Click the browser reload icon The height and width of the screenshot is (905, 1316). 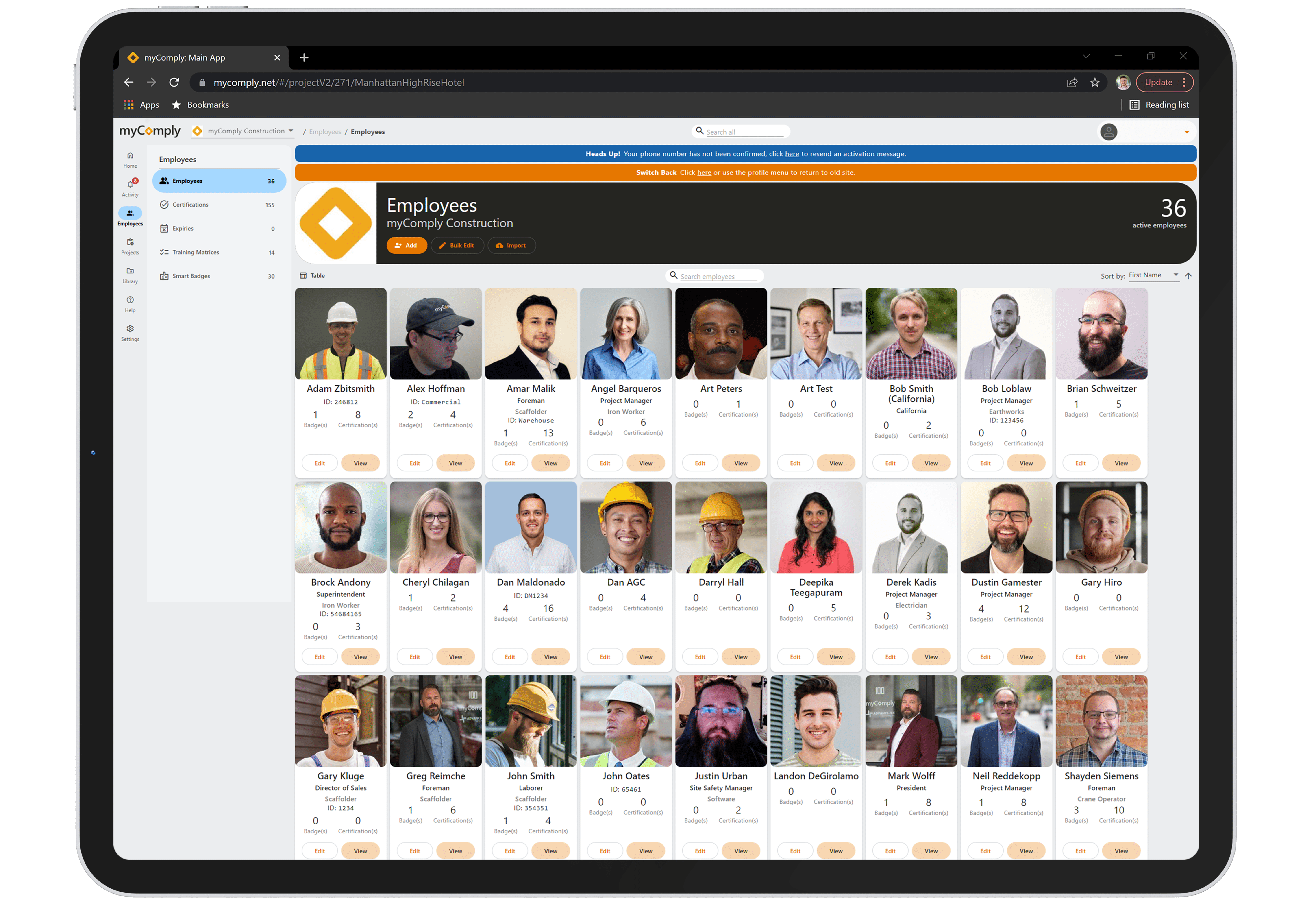coord(174,83)
